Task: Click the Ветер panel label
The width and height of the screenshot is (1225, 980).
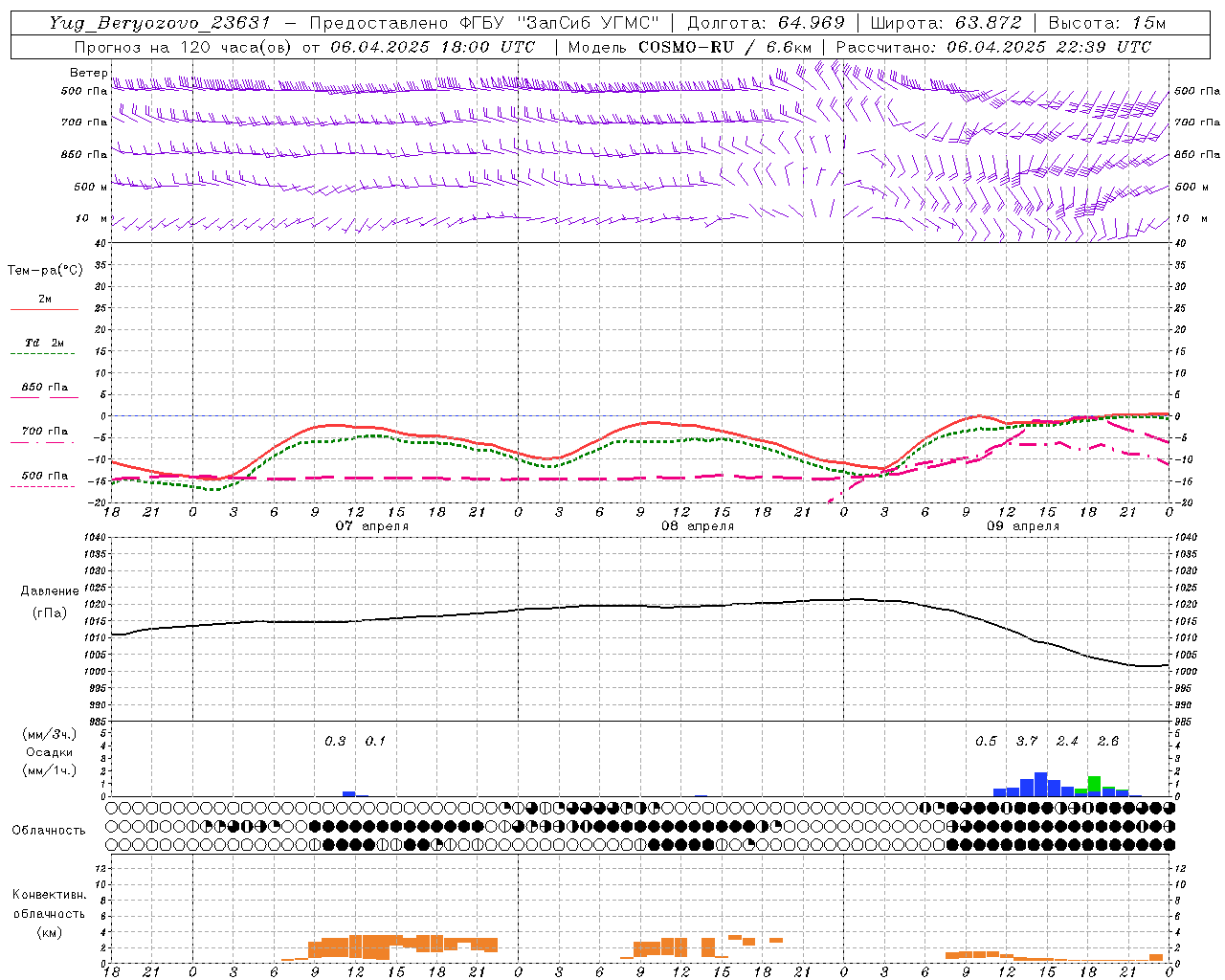Action: point(88,73)
